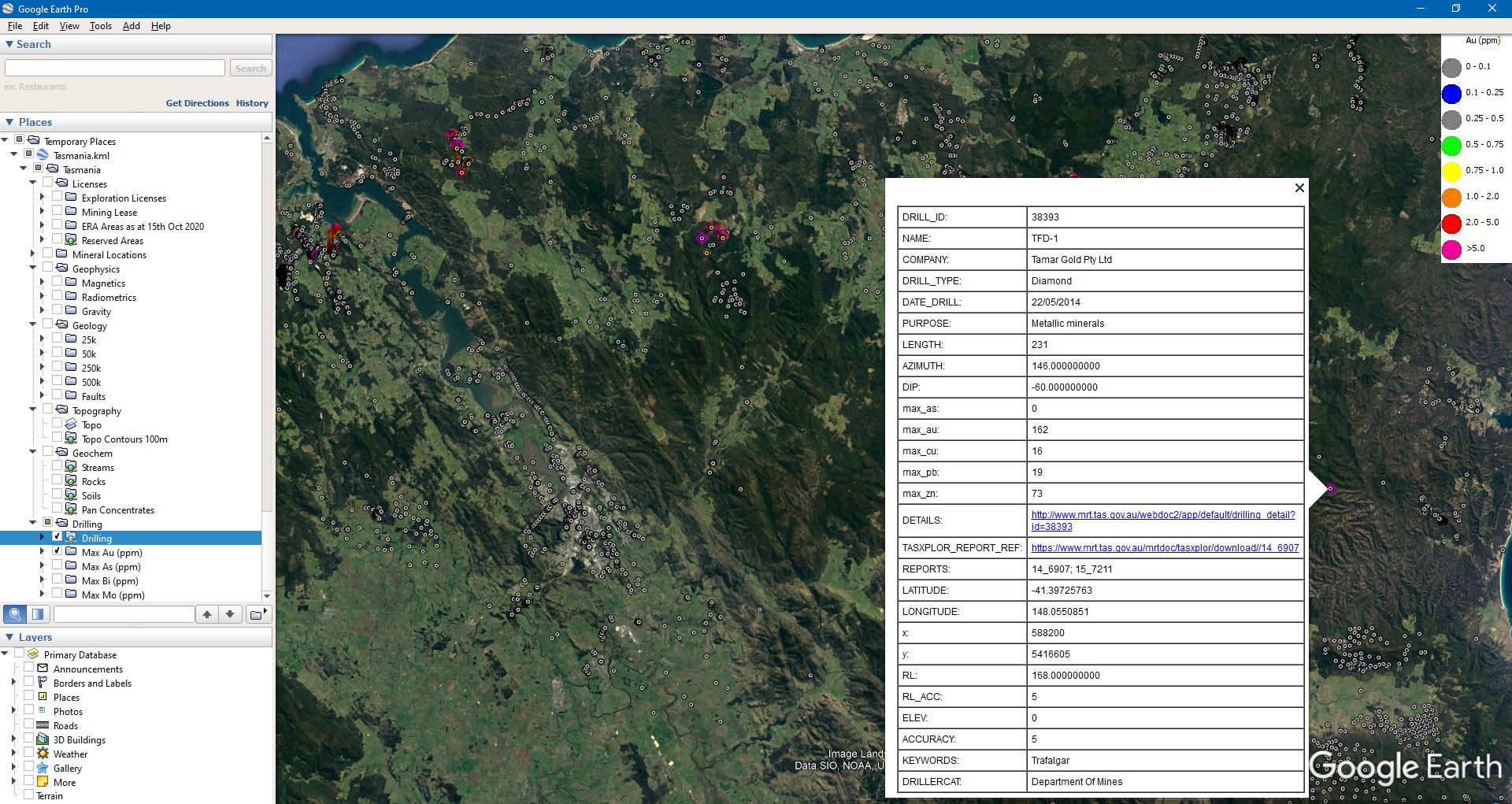Open the Add menu
Image resolution: width=1512 pixels, height=804 pixels.
(x=132, y=26)
